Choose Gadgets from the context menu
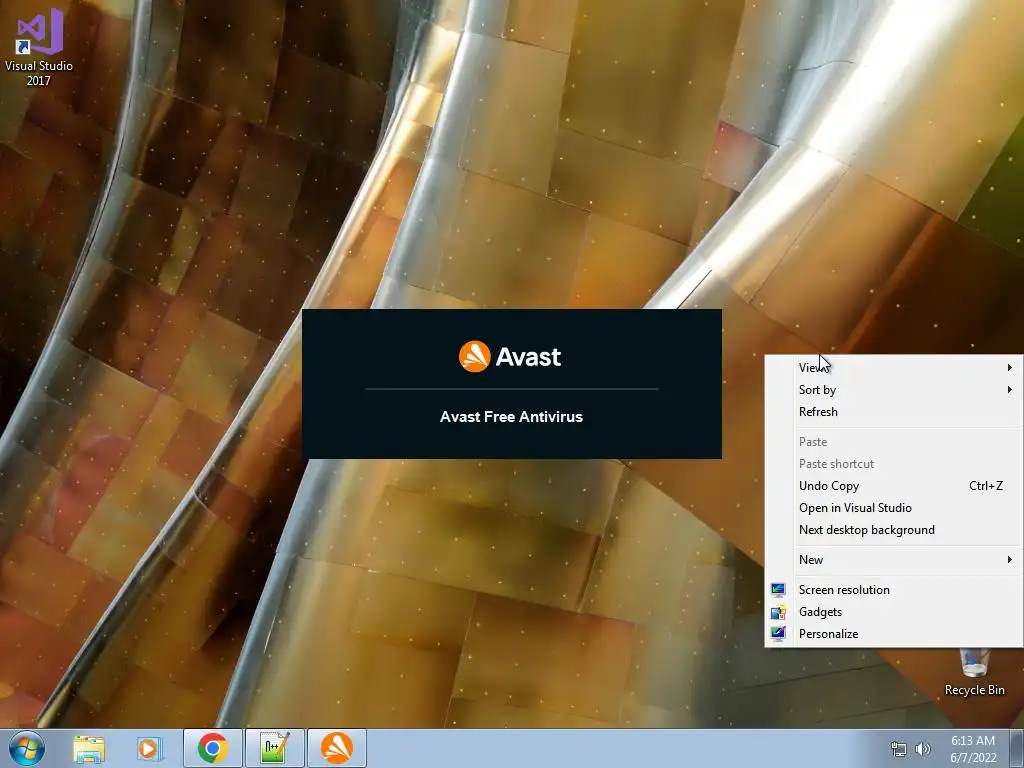 893,612
